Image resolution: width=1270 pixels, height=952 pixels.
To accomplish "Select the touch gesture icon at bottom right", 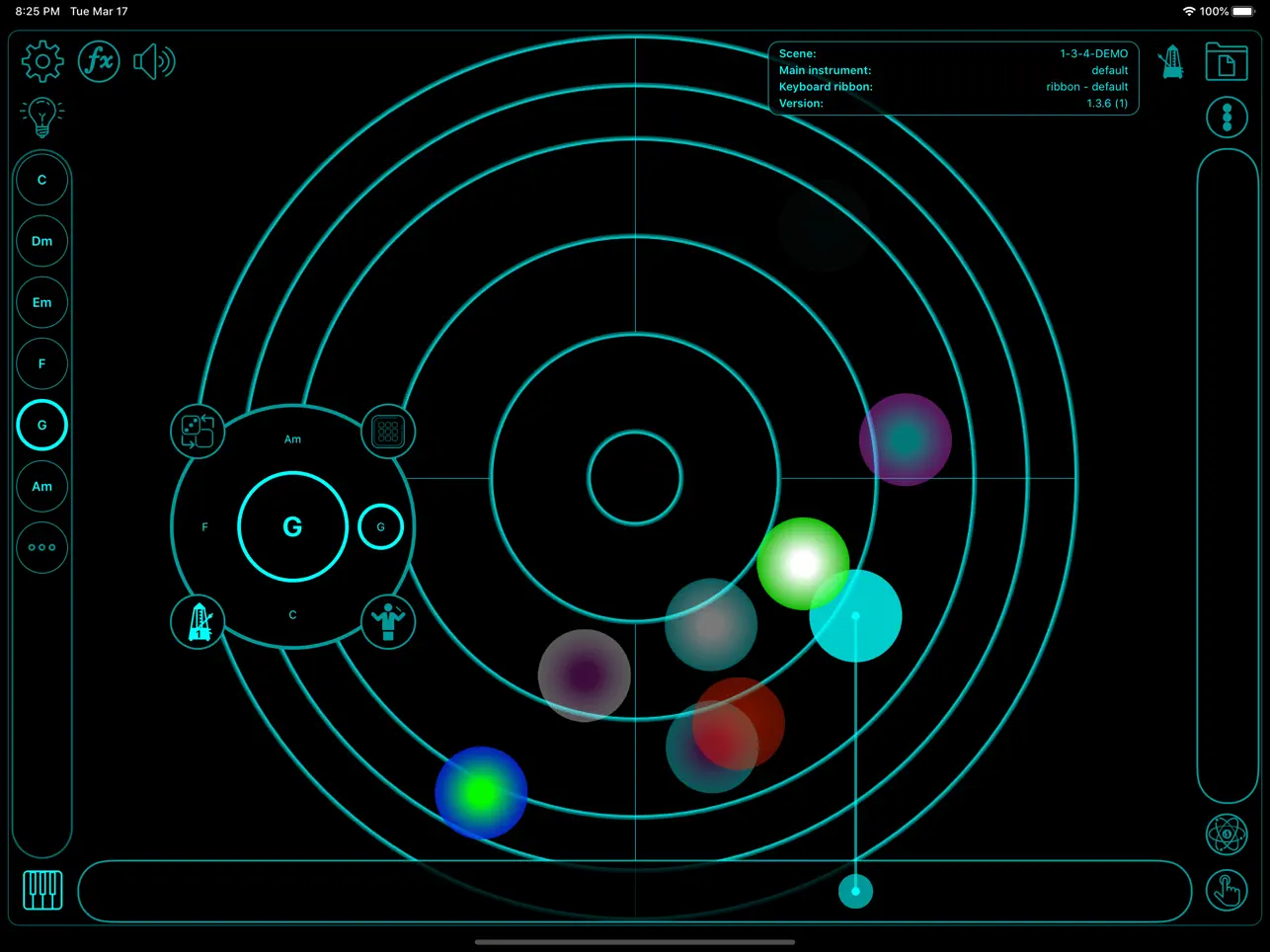I will point(1227,890).
